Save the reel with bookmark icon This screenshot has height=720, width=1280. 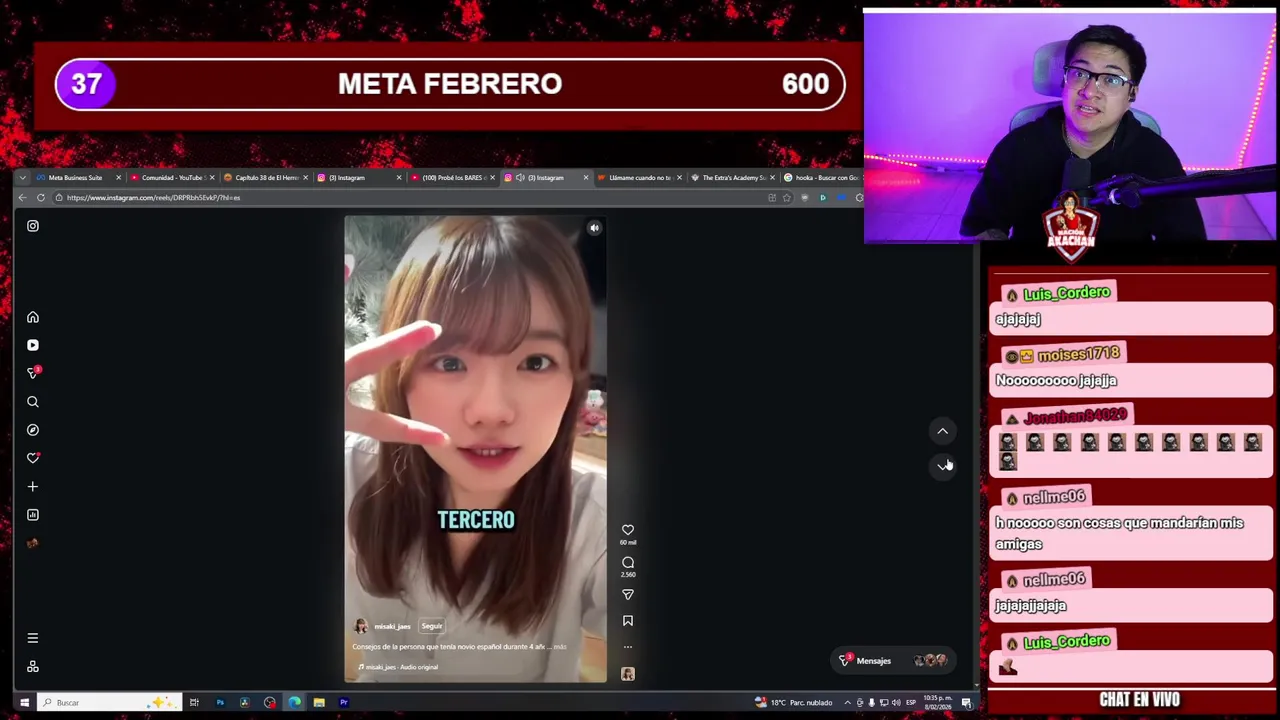pos(628,621)
